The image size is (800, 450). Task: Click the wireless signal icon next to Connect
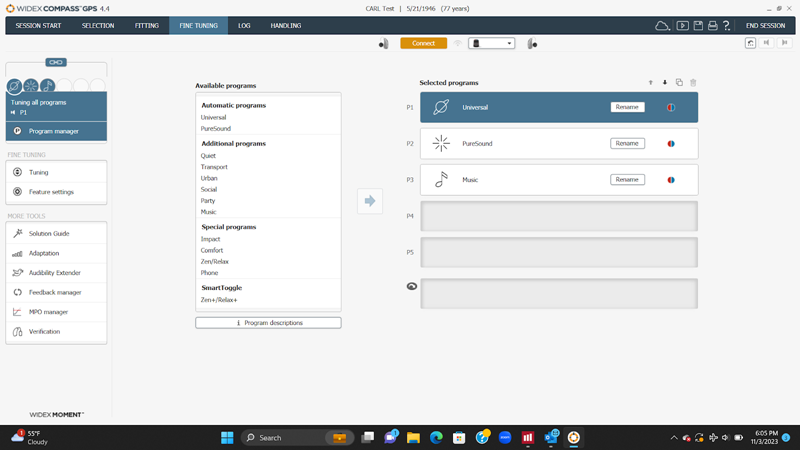tap(458, 43)
